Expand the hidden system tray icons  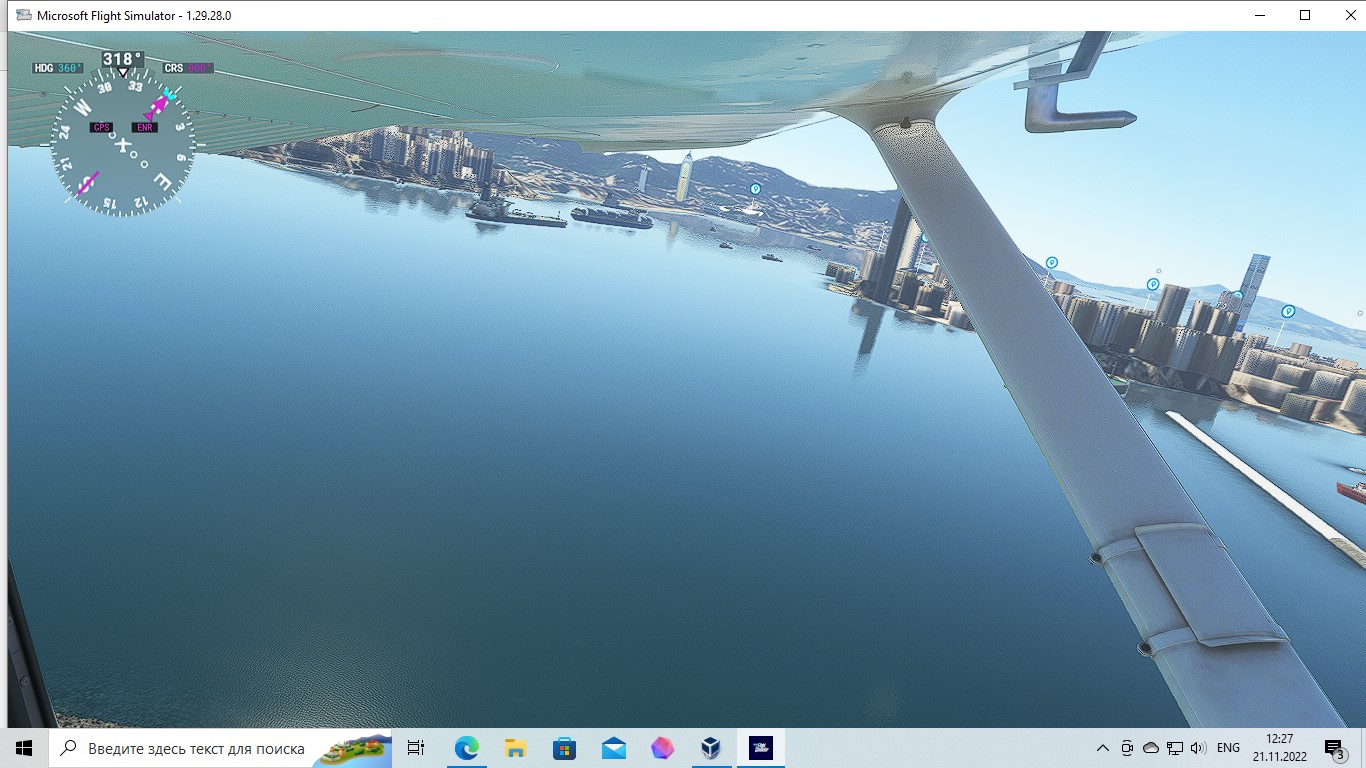tap(1103, 748)
